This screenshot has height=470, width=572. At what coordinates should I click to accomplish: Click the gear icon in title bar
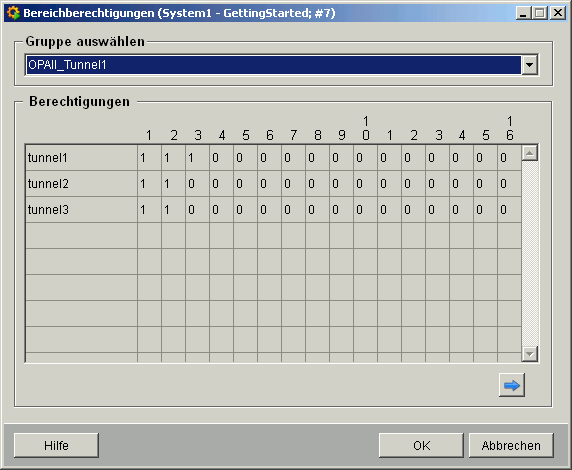tap(13, 13)
